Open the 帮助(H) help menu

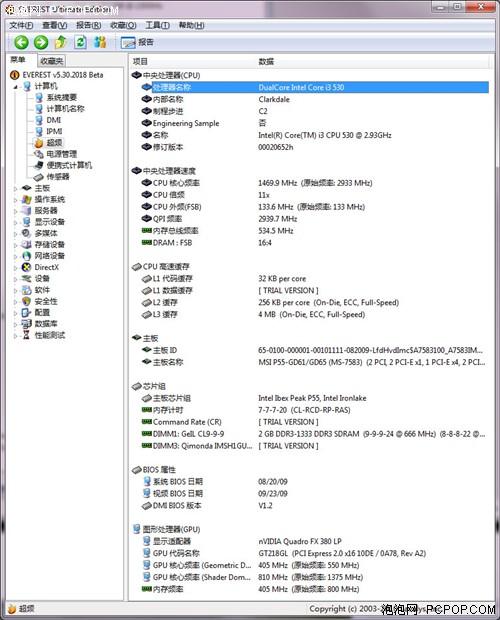tap(191, 25)
